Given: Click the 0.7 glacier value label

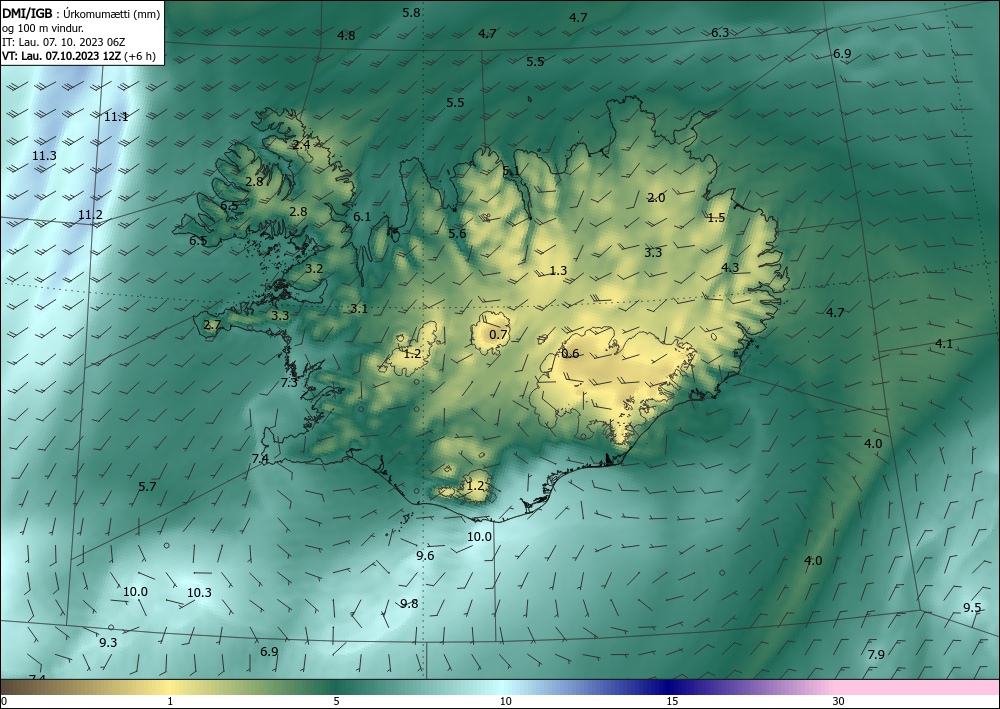Looking at the screenshot, I should click(x=498, y=335).
